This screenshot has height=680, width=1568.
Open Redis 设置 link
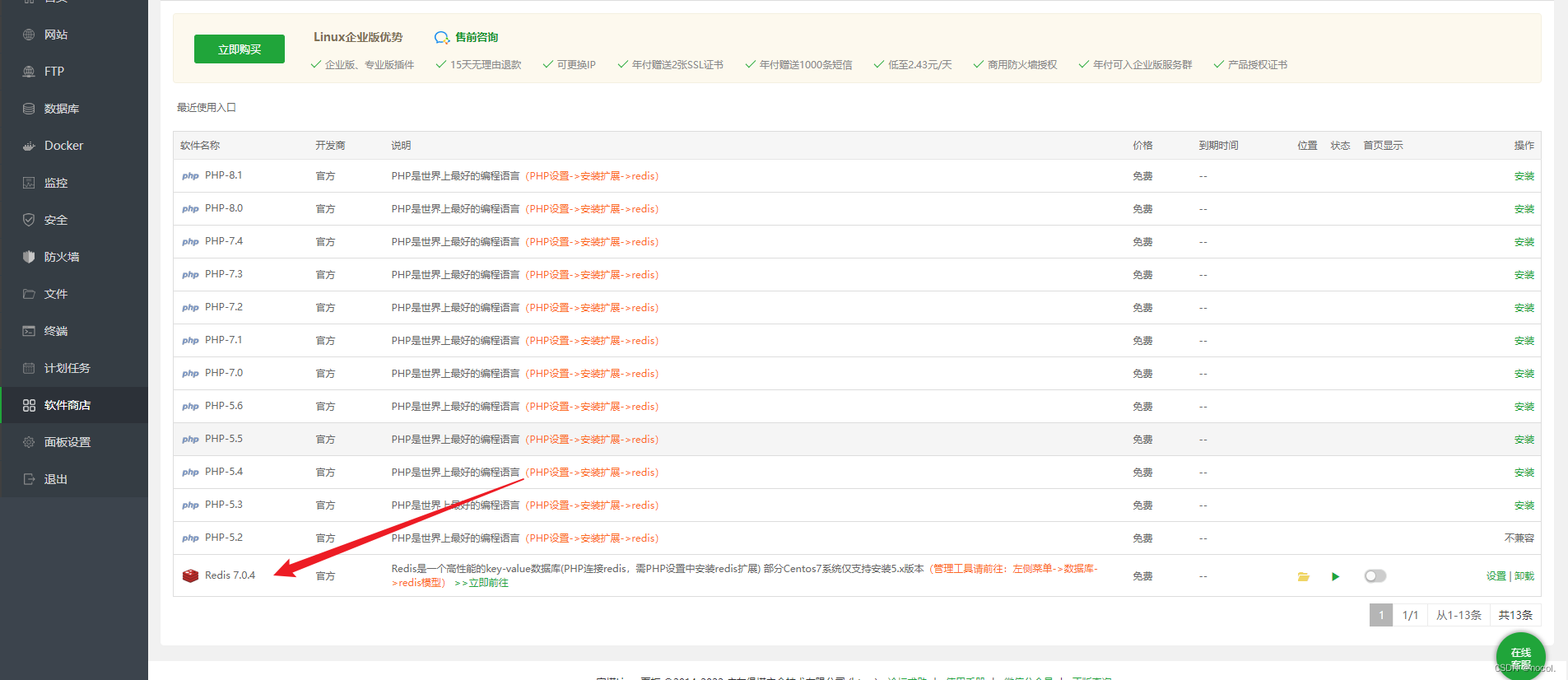[1496, 576]
